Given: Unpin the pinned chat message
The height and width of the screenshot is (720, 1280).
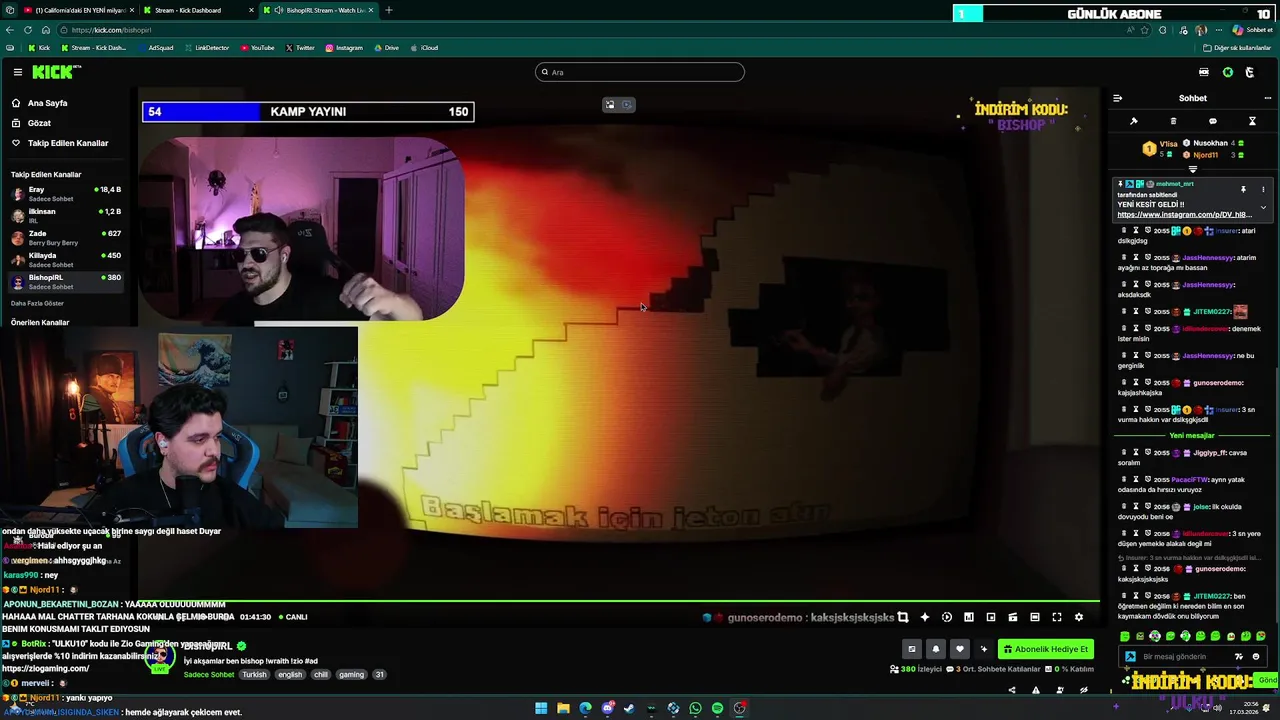Looking at the screenshot, I should tap(1243, 189).
